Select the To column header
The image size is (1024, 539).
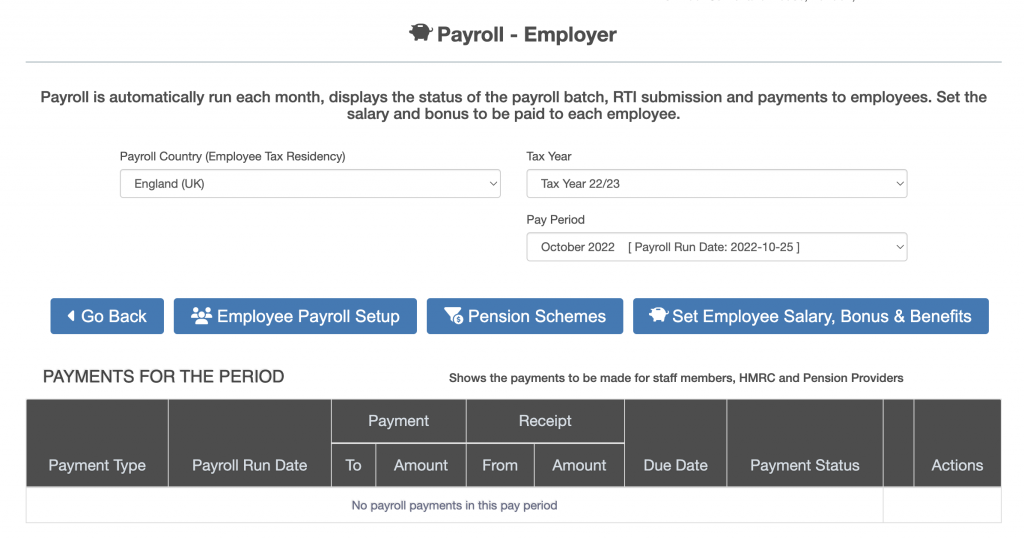(x=353, y=465)
